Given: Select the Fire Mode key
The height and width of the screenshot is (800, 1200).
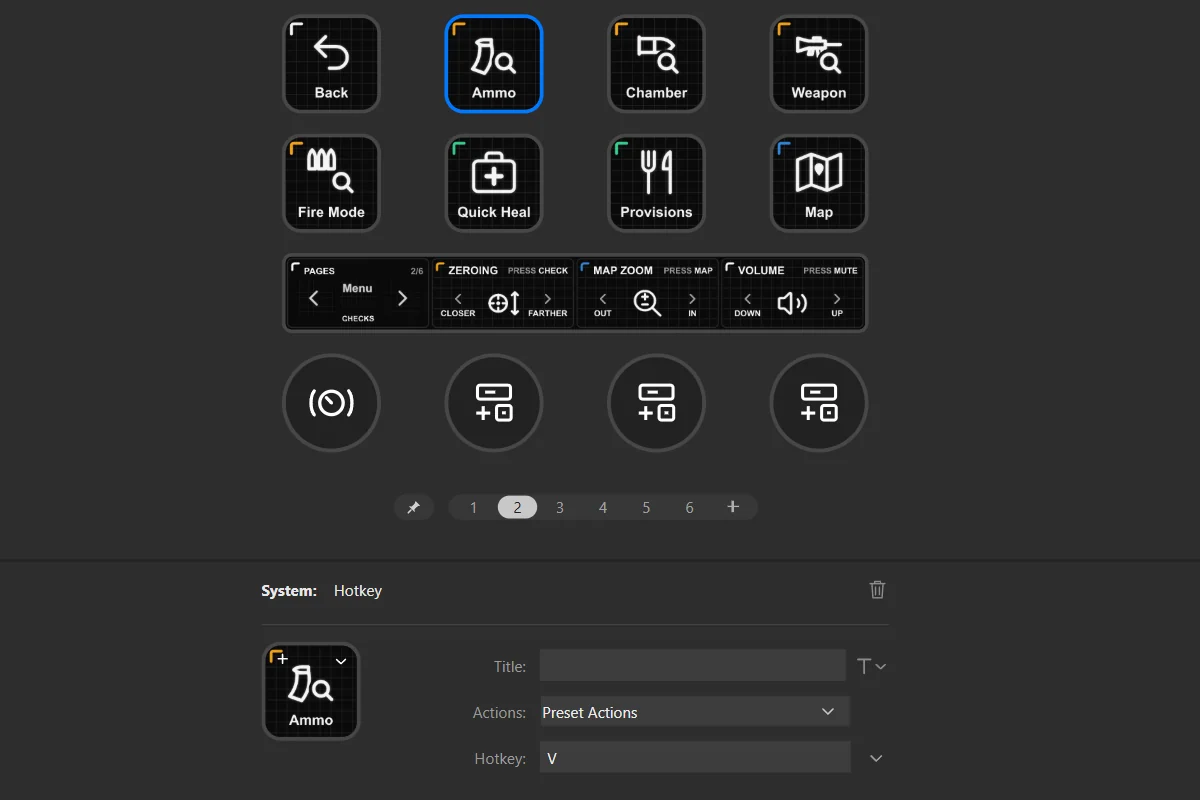Looking at the screenshot, I should pos(331,183).
